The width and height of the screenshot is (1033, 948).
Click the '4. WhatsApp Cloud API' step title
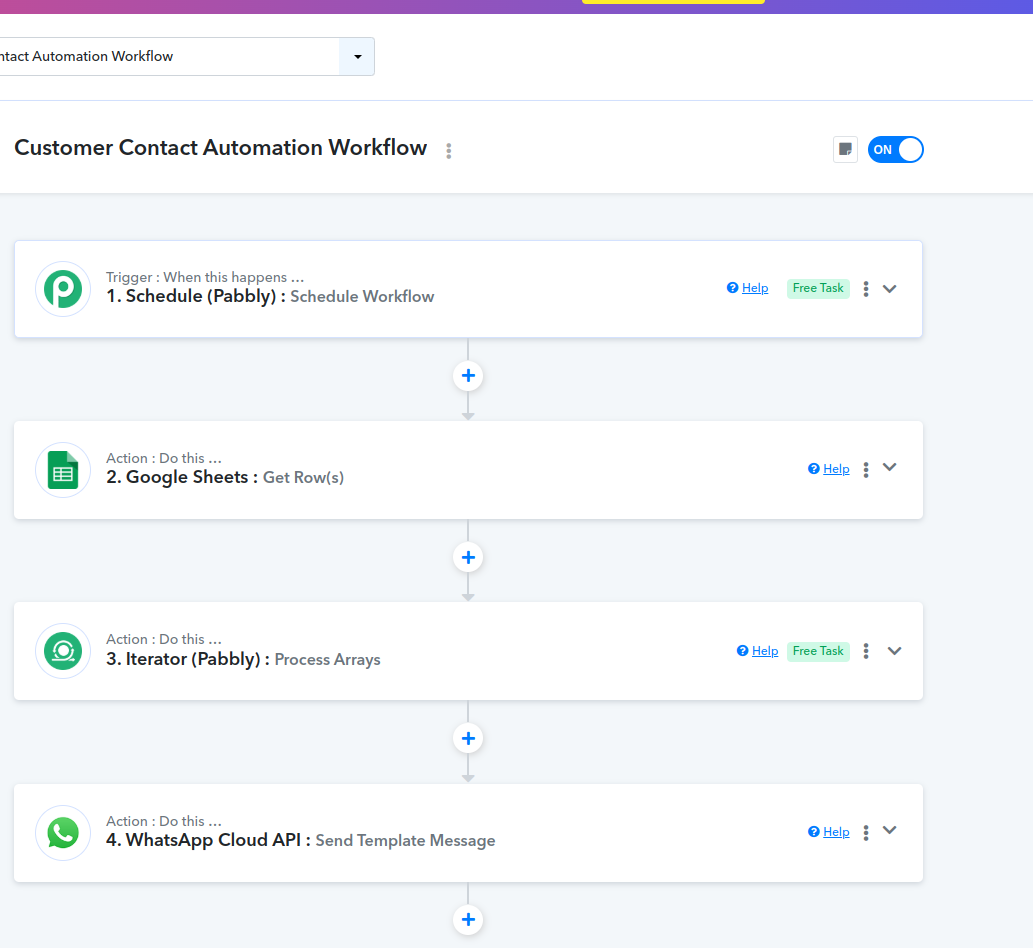pyautogui.click(x=208, y=840)
